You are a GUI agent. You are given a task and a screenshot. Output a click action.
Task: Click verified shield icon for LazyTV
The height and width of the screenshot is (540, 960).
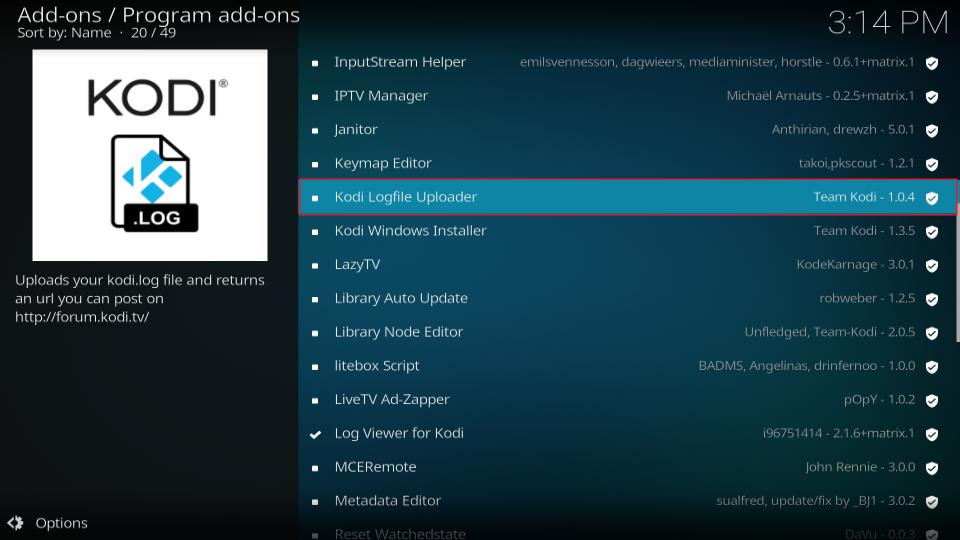pyautogui.click(x=932, y=265)
